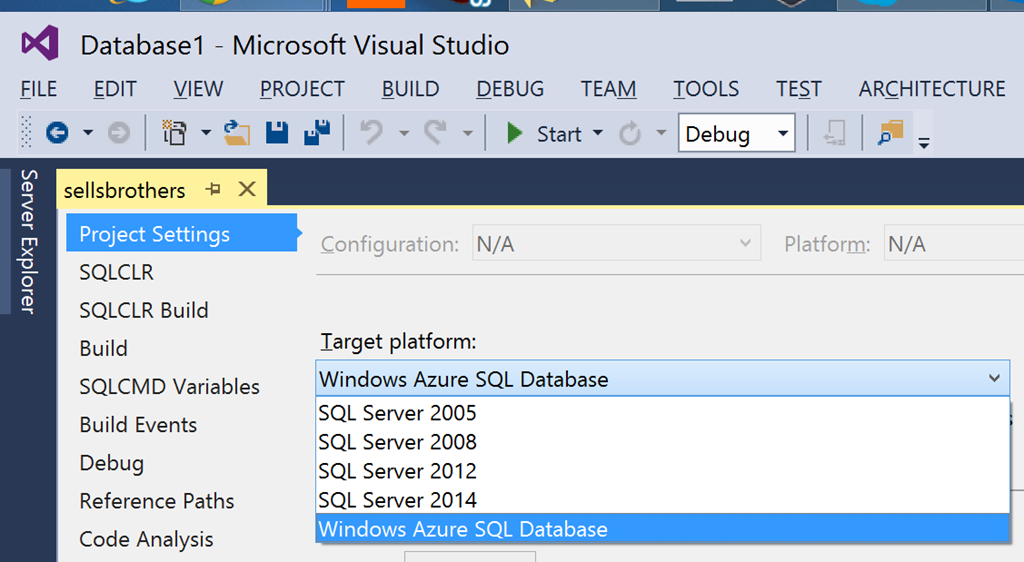The width and height of the screenshot is (1024, 562).
Task: Open the Code Analysis page
Action: coord(146,539)
